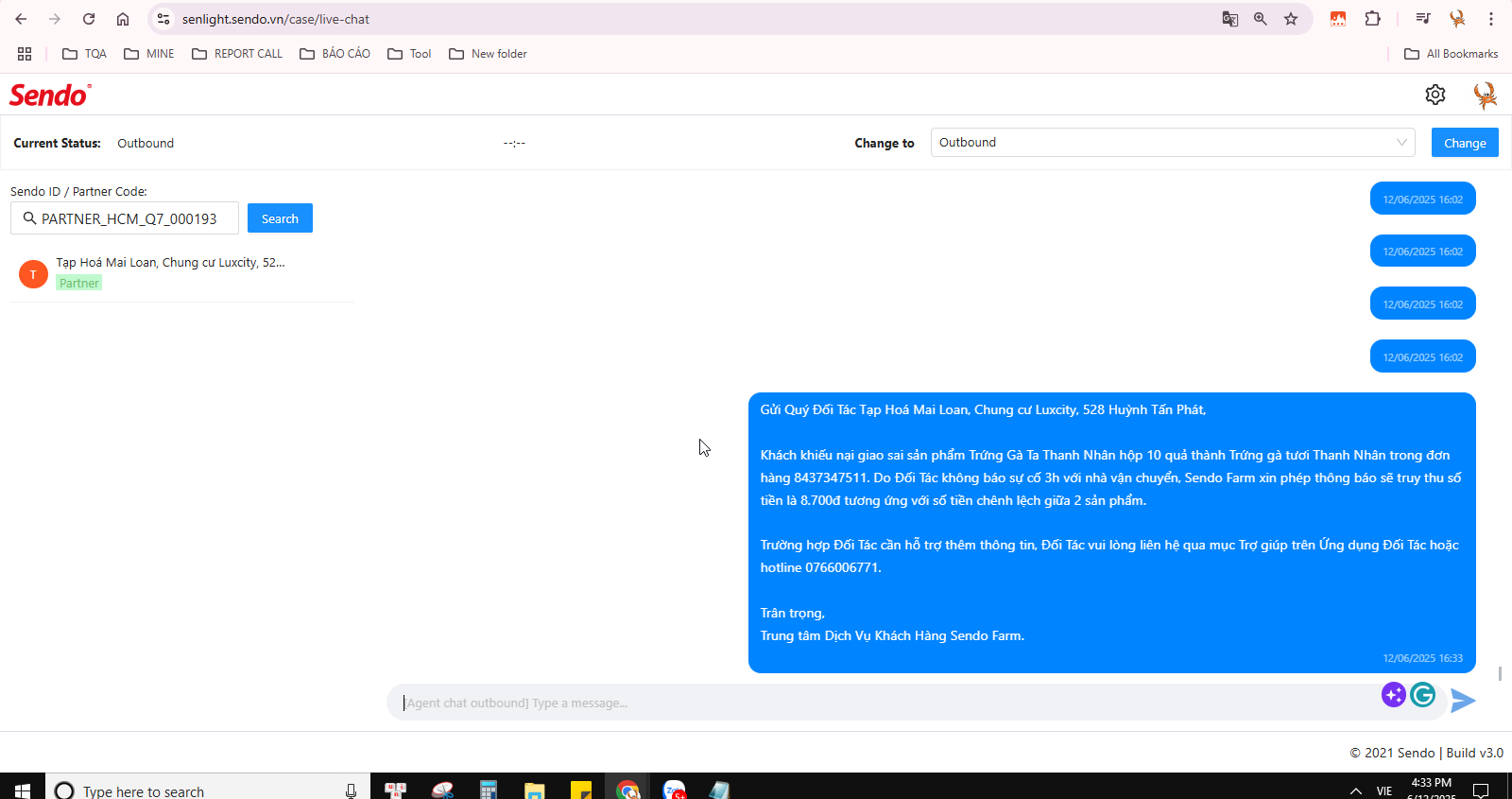Click the zoom magnifier icon in address bar
1512x799 pixels.
[x=1260, y=19]
